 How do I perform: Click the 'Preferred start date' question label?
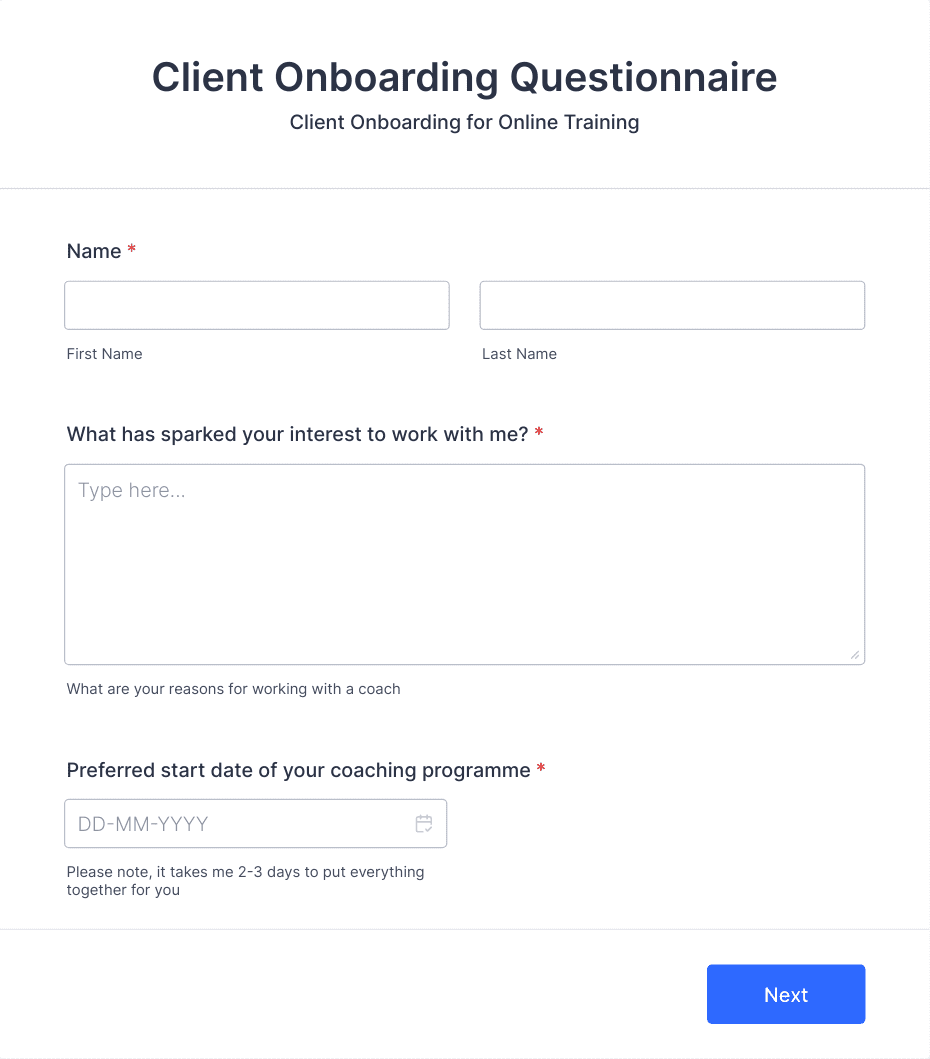click(x=297, y=770)
